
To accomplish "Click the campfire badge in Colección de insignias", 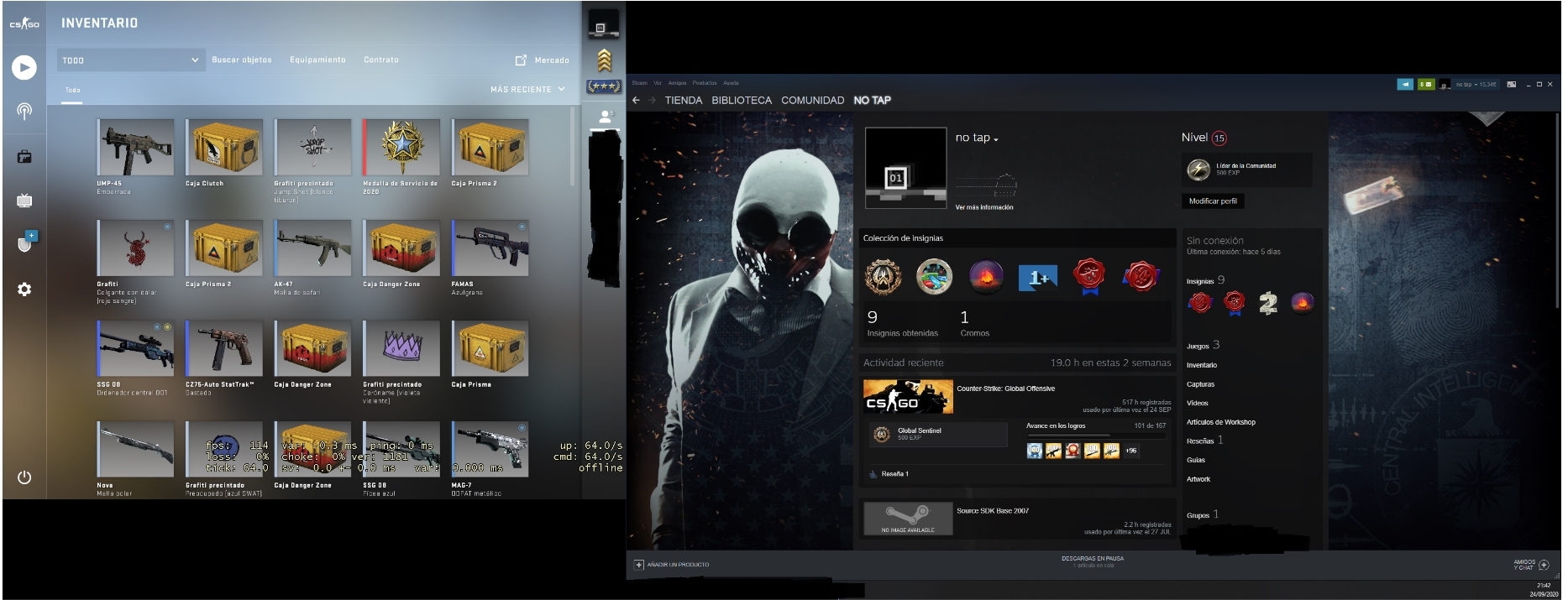I will tap(986, 276).
